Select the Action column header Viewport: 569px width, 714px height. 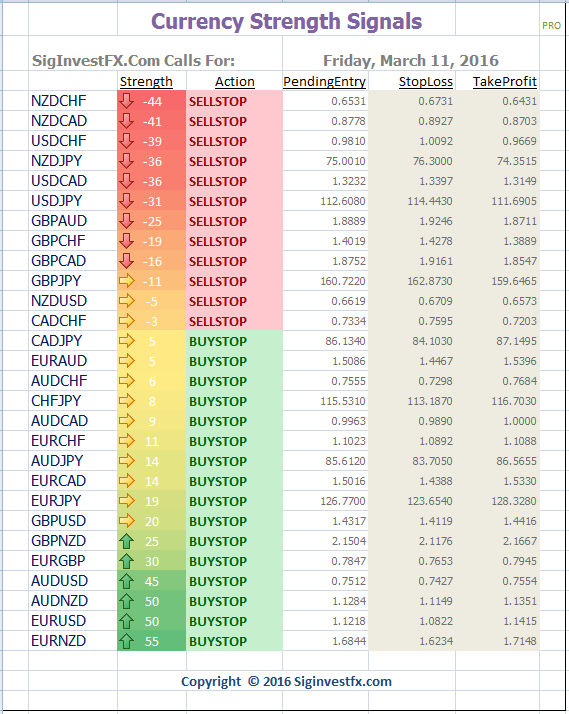click(x=234, y=82)
